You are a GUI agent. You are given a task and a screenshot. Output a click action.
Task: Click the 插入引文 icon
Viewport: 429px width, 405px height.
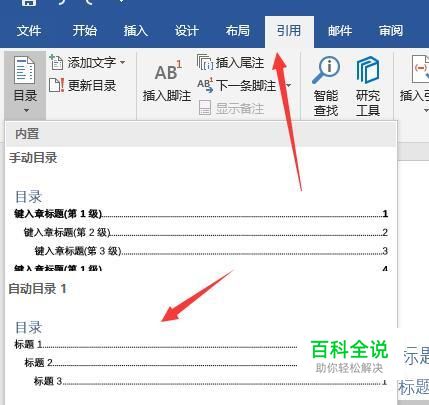pos(420,69)
